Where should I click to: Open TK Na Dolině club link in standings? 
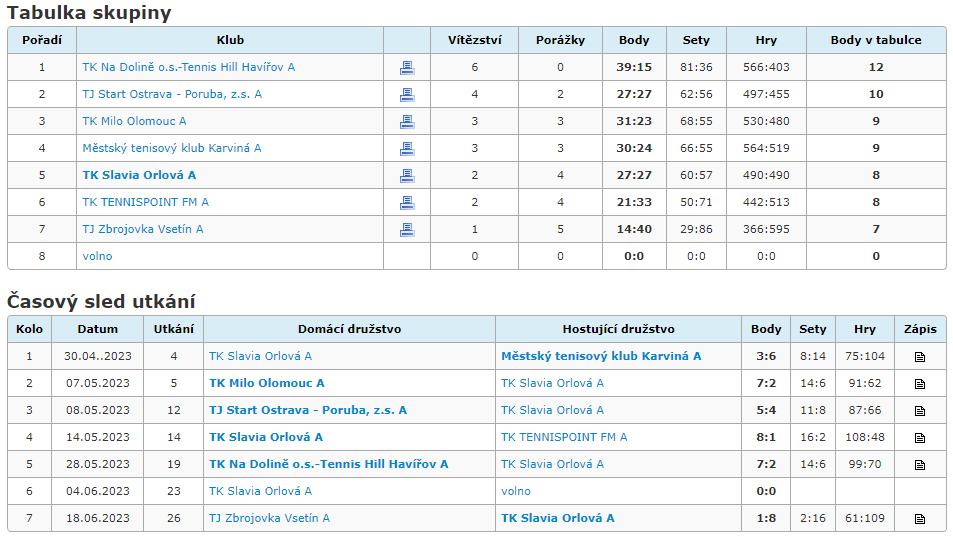click(x=188, y=67)
